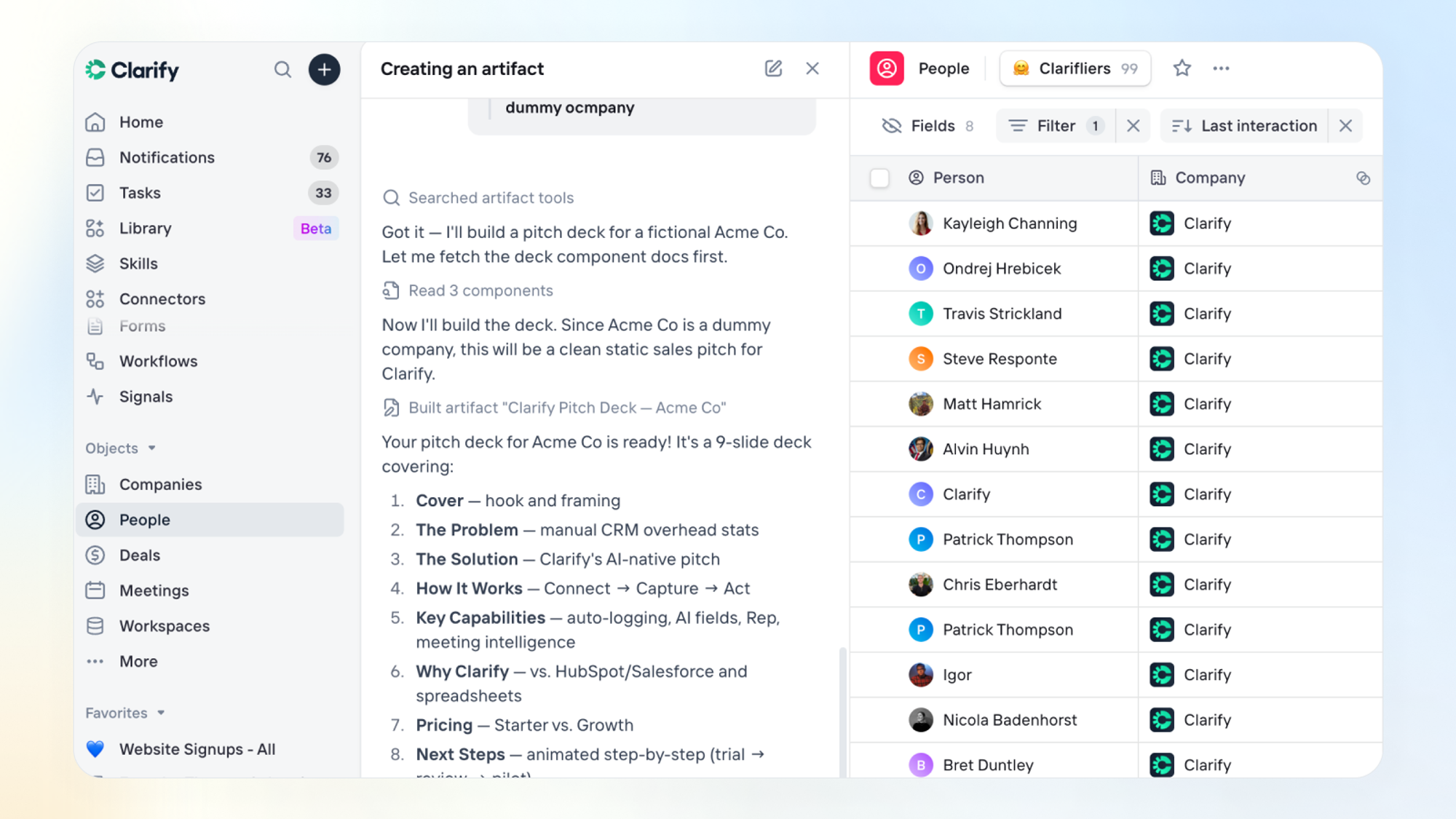Open Steve Responte's person record

point(1000,359)
